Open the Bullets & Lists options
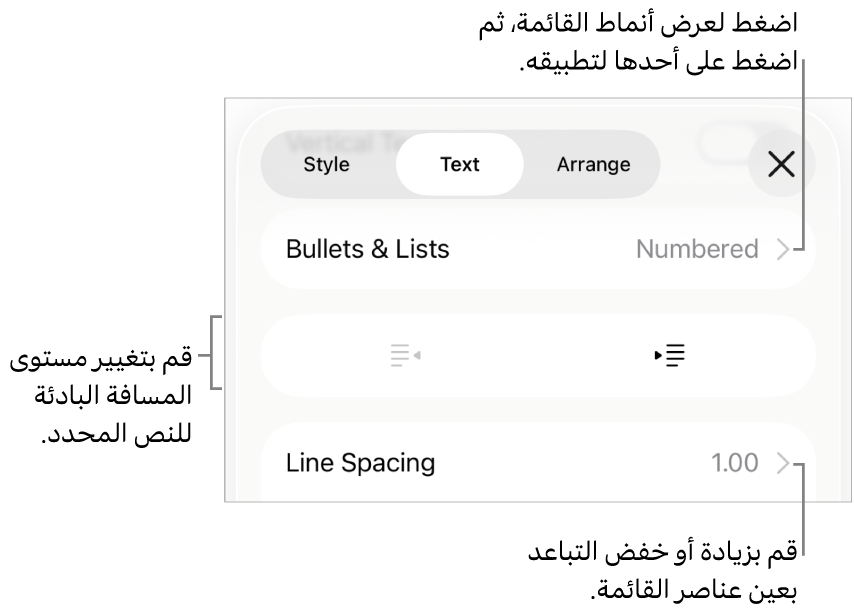The height and width of the screenshot is (614, 854). 538,249
